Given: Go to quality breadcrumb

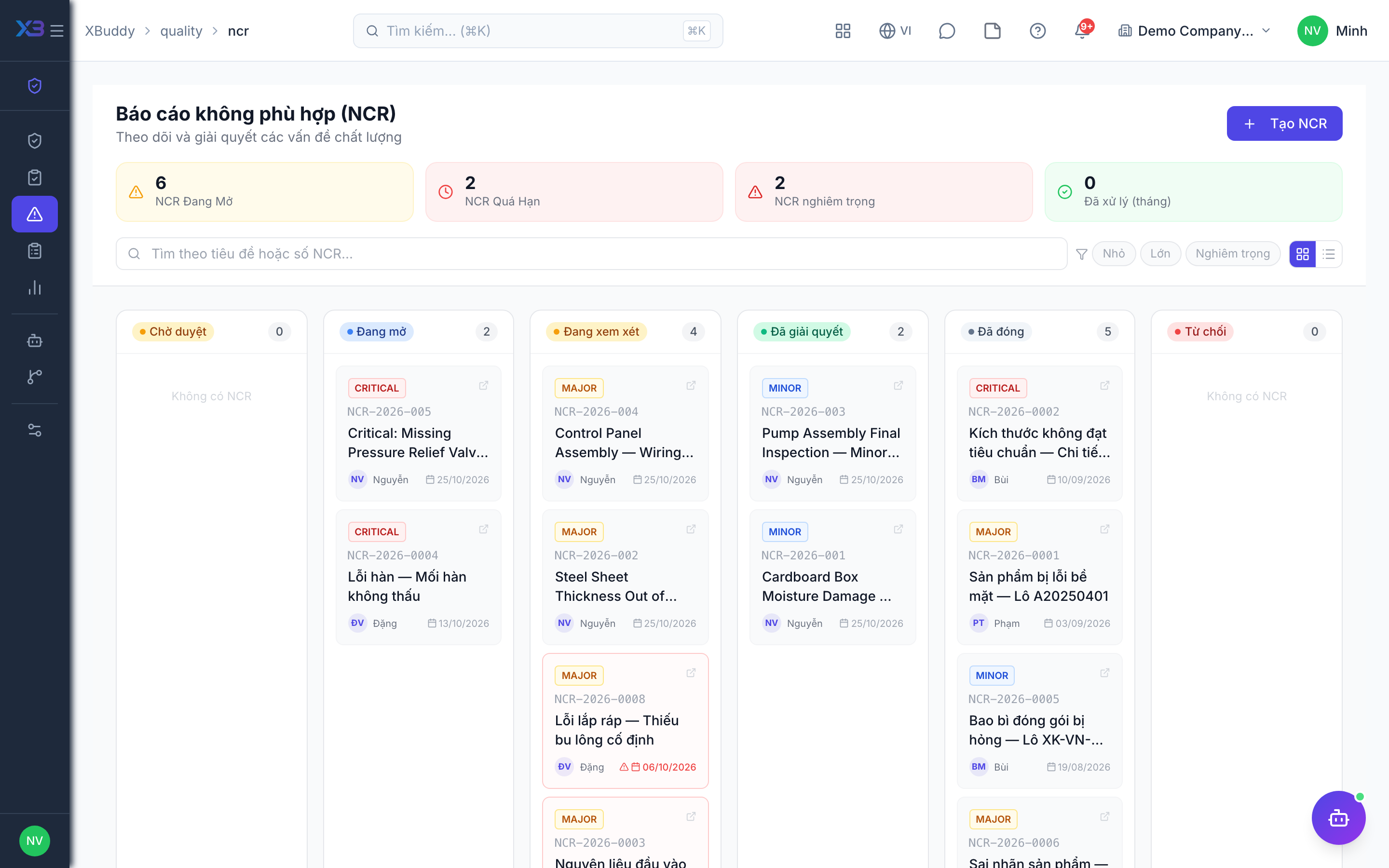Looking at the screenshot, I should point(181,30).
